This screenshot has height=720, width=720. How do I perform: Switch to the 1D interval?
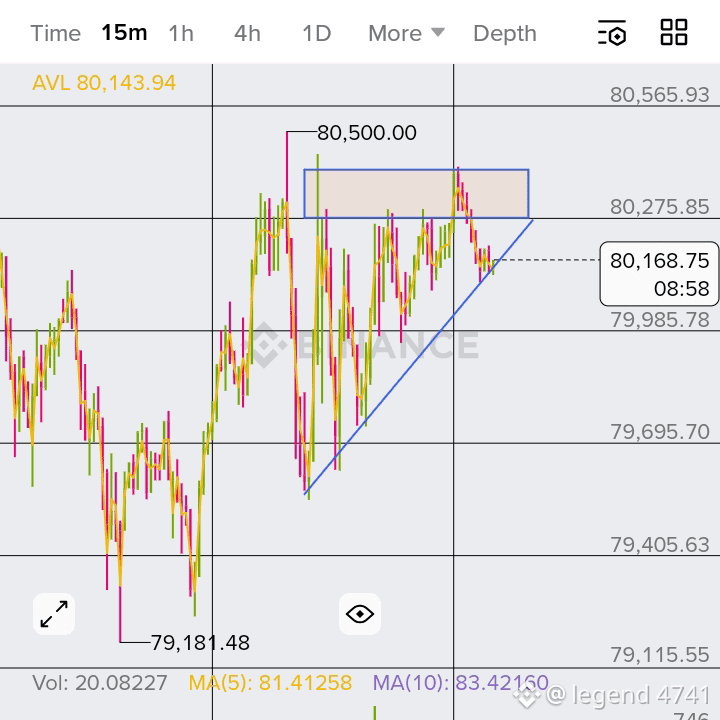pyautogui.click(x=316, y=34)
